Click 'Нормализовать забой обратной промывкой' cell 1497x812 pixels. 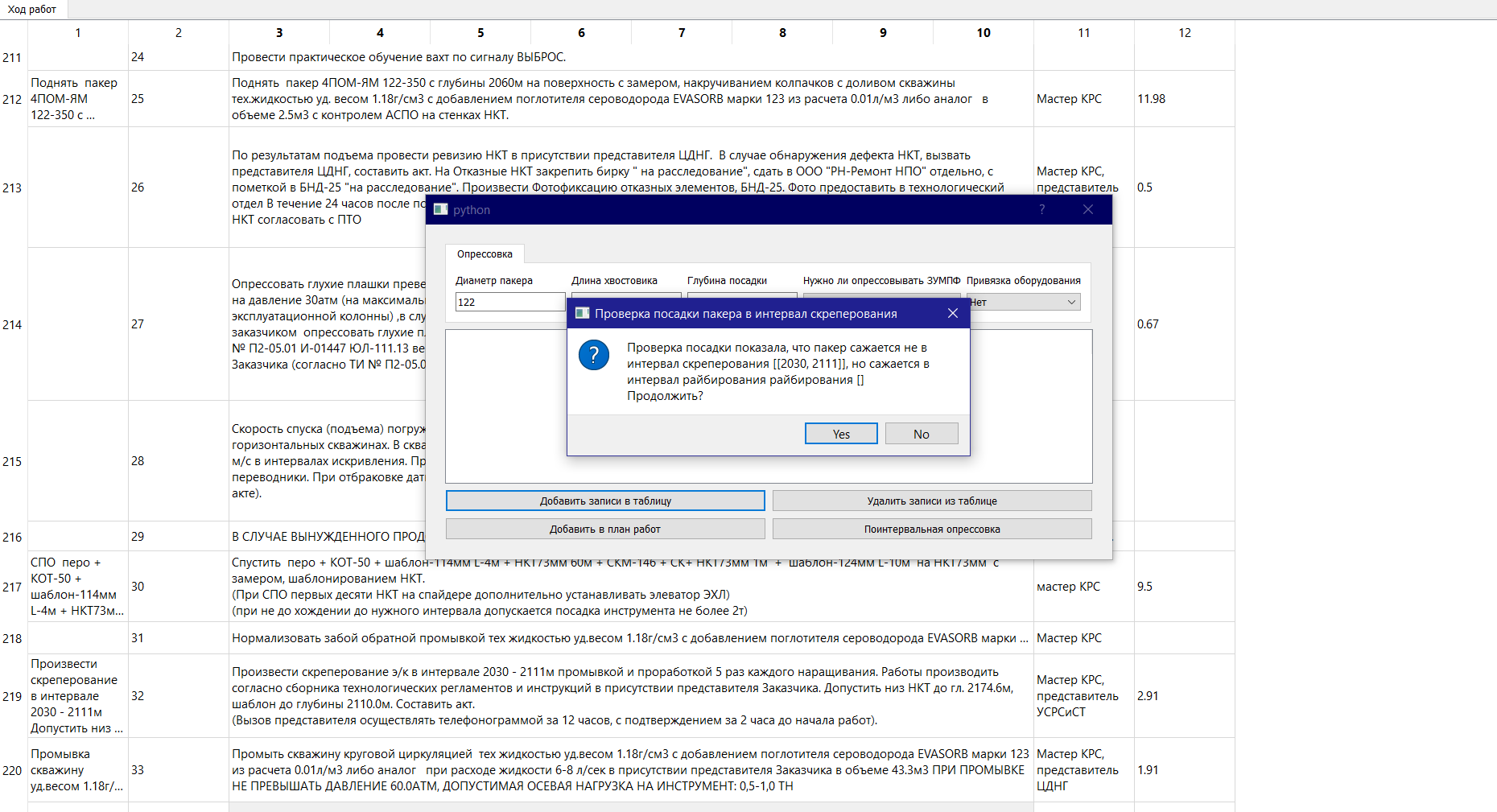click(x=631, y=638)
